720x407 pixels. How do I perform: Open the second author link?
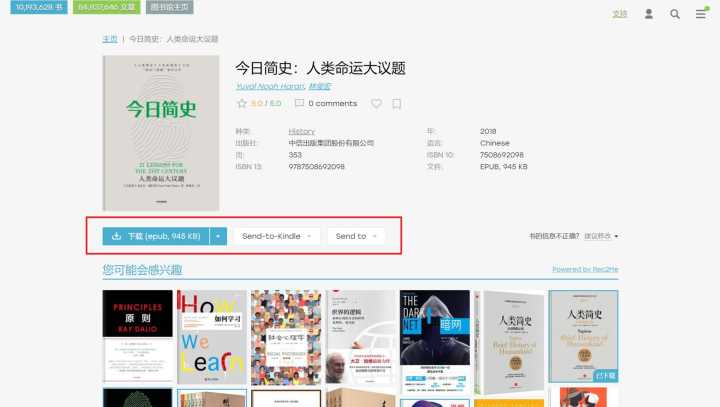tap(320, 86)
